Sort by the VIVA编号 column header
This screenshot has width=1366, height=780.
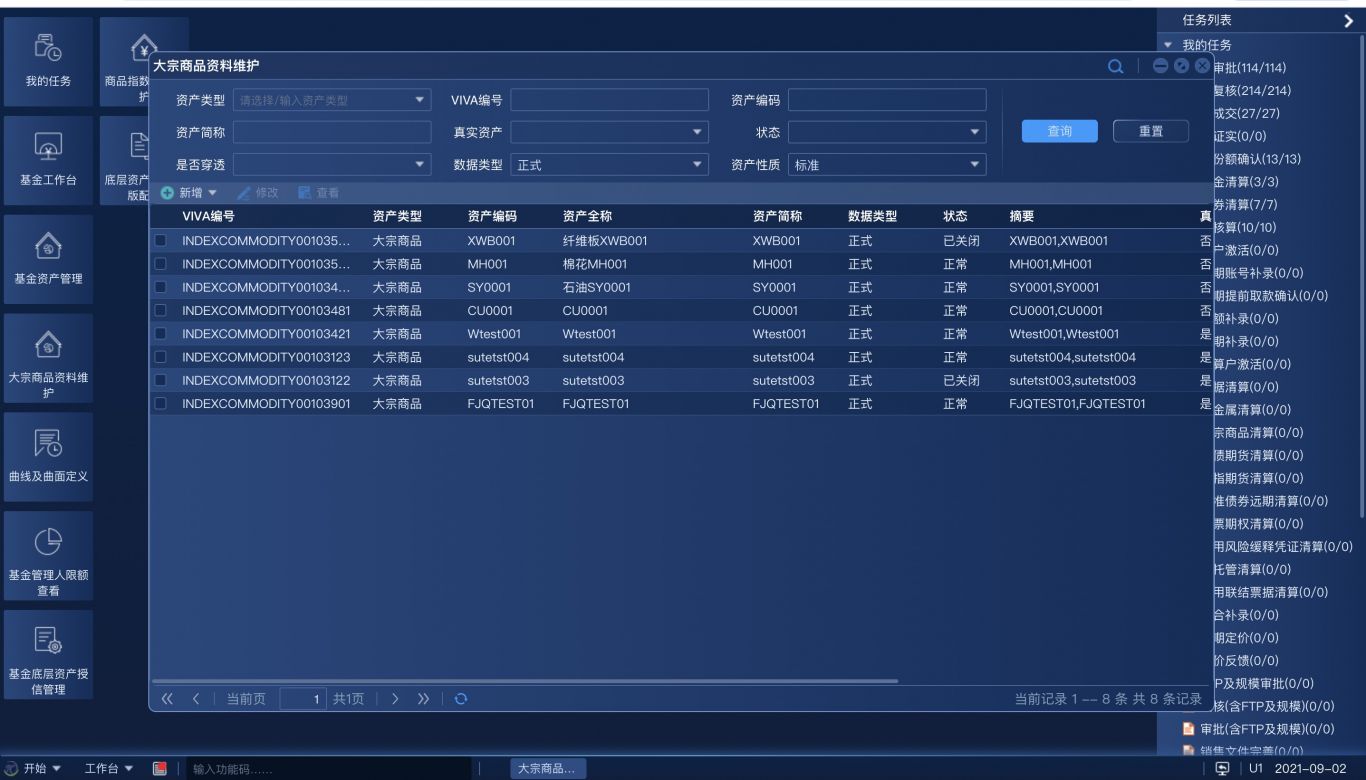209,216
